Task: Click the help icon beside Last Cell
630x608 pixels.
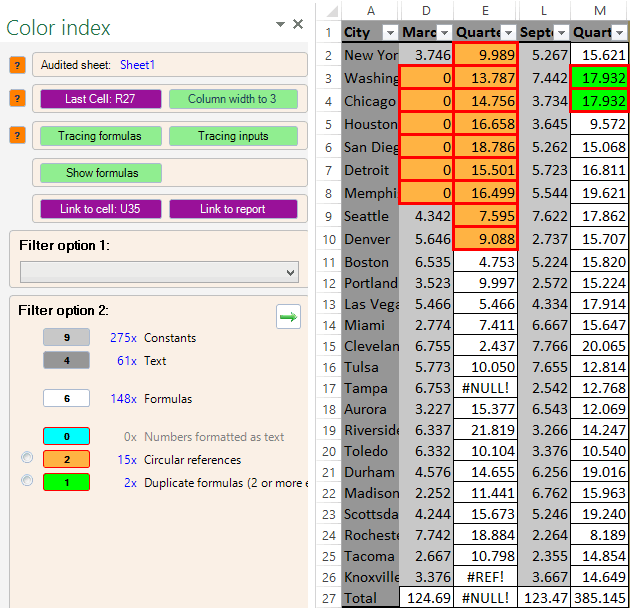Action: coord(17,98)
